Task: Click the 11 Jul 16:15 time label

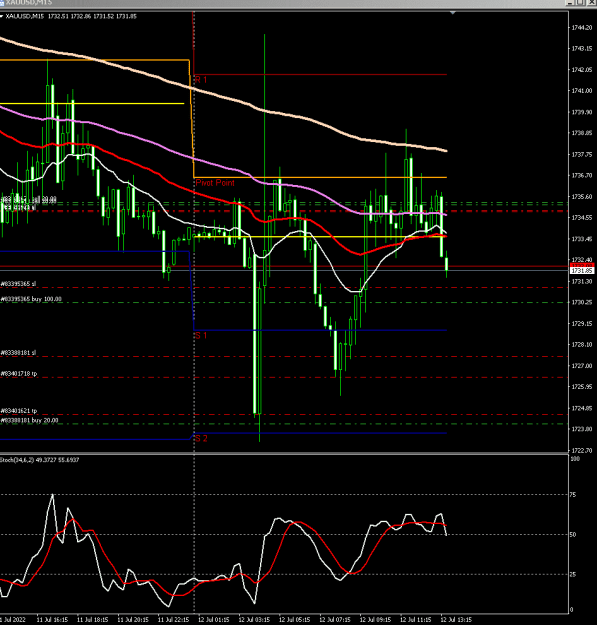Action: click(52, 620)
